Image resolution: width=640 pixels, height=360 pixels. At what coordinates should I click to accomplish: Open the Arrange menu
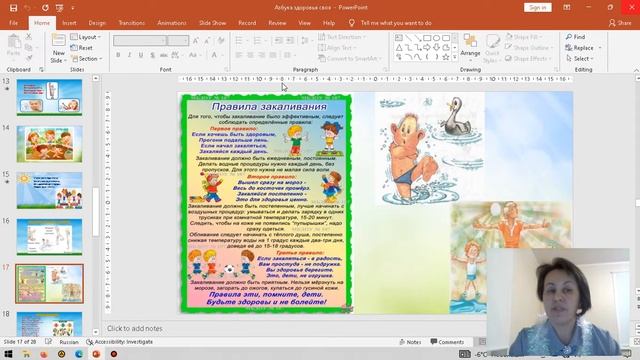[470, 46]
